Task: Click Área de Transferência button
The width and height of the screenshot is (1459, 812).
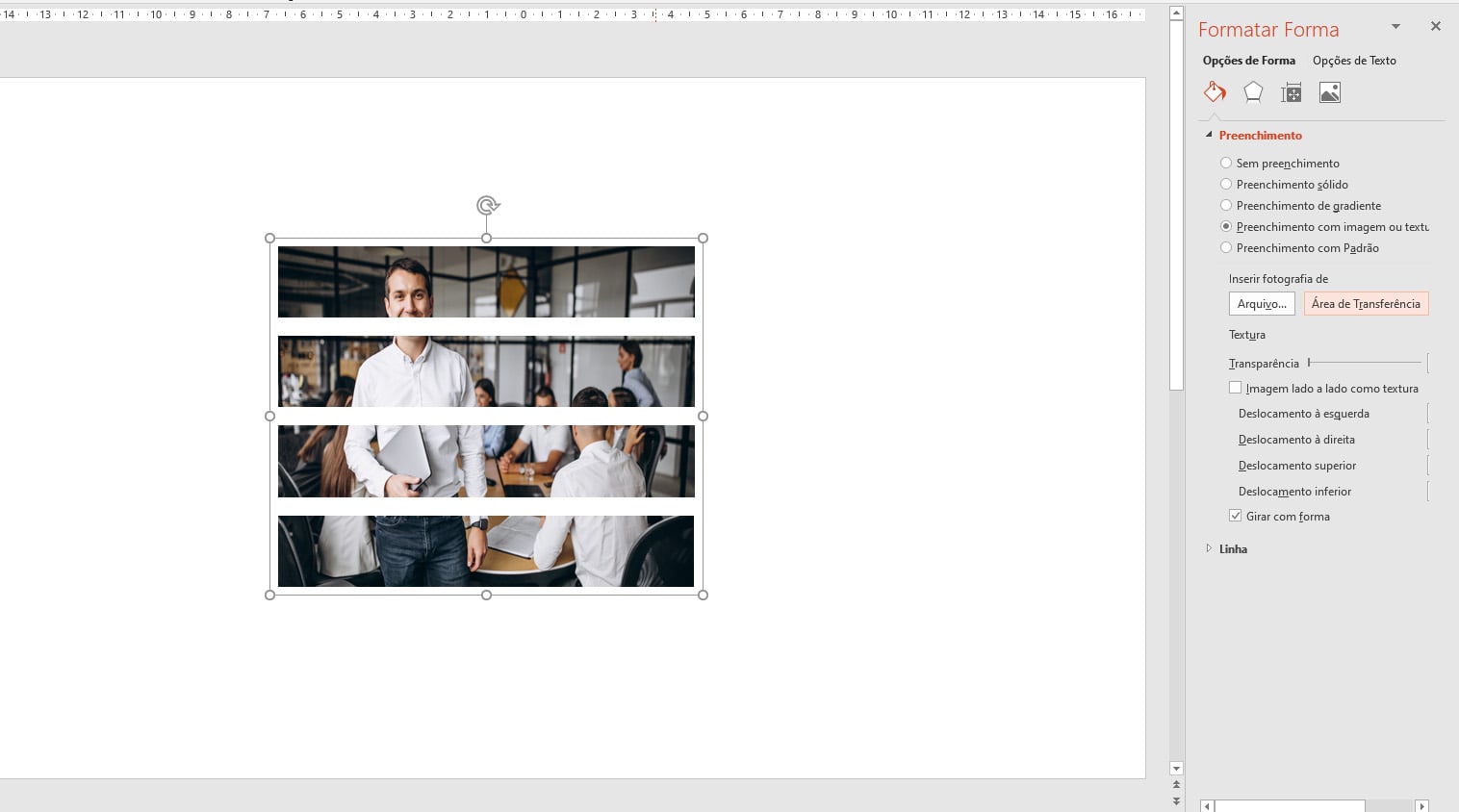Action: click(x=1366, y=304)
